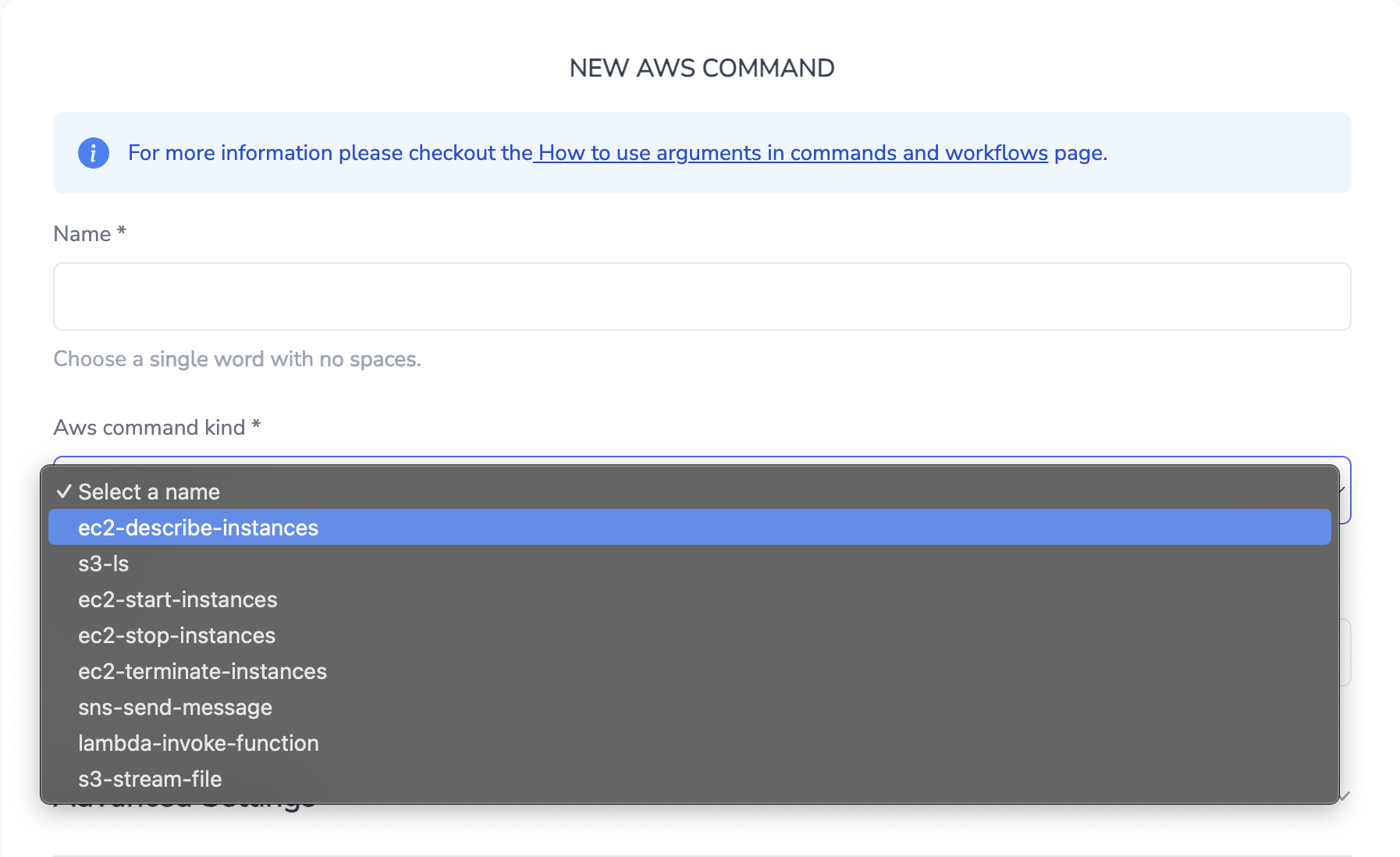Select ec2-terminate-instances option
1400x857 pixels.
(x=690, y=671)
